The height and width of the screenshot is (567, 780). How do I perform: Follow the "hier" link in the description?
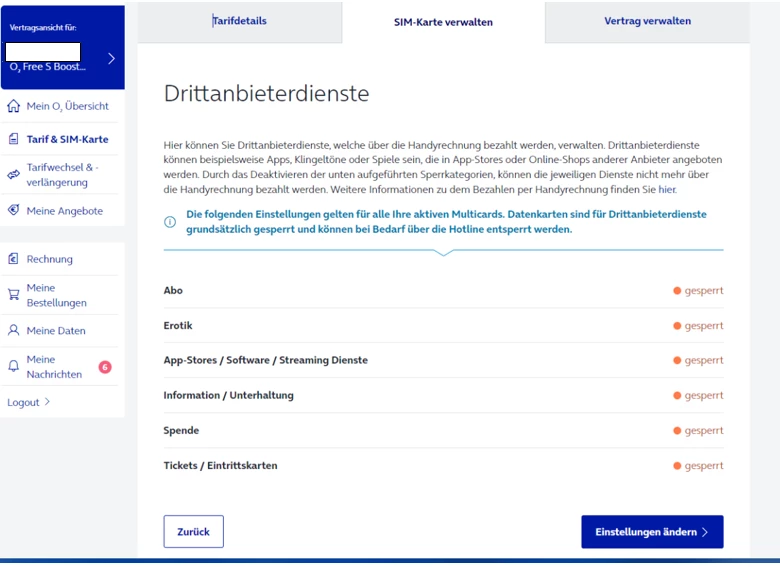pos(667,189)
